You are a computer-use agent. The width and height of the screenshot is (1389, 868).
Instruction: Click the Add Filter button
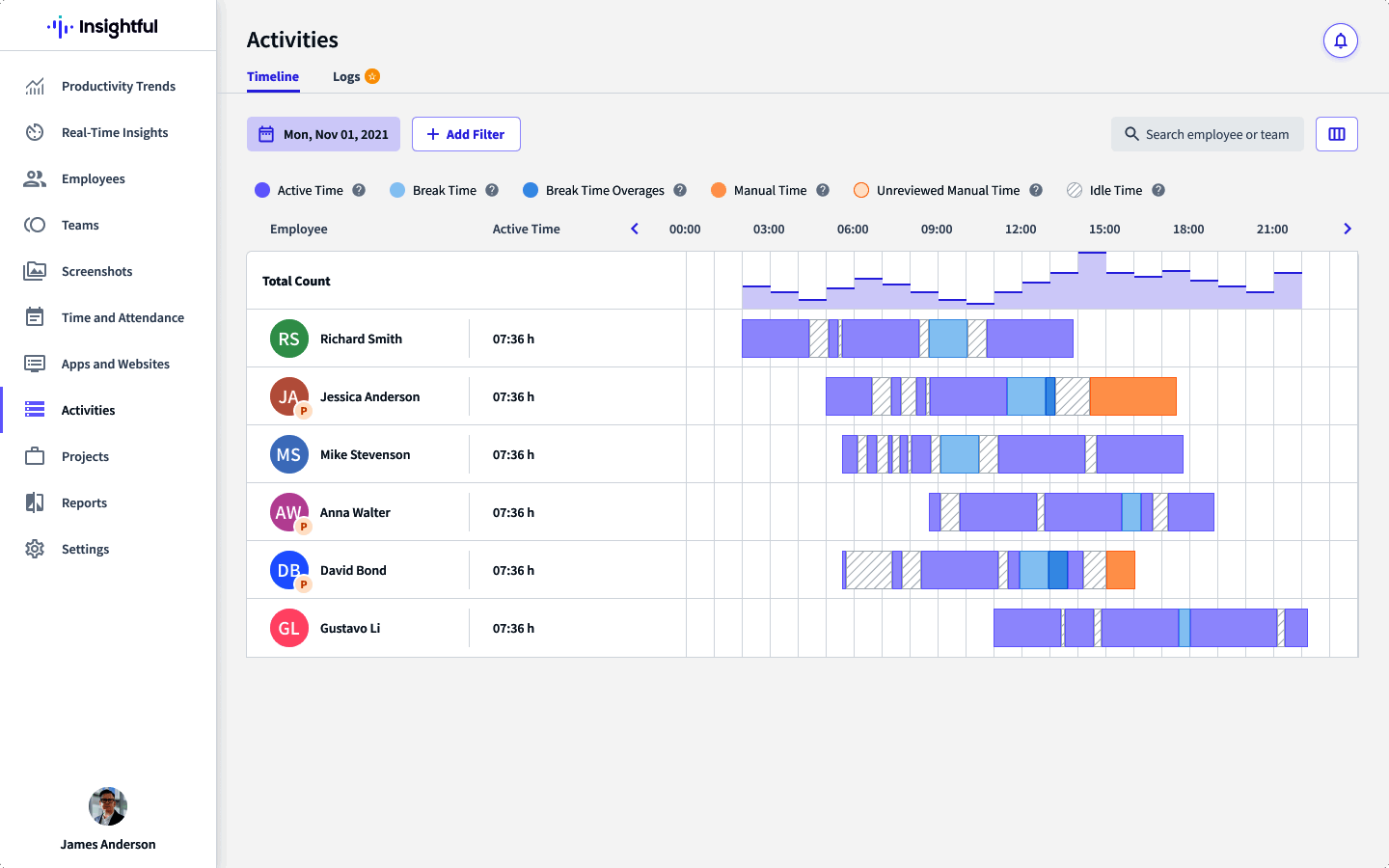(x=466, y=134)
